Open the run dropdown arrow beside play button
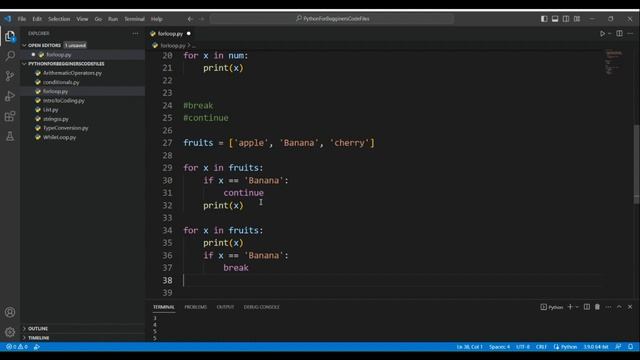Screen dimensions: 640x360 [x=610, y=33]
